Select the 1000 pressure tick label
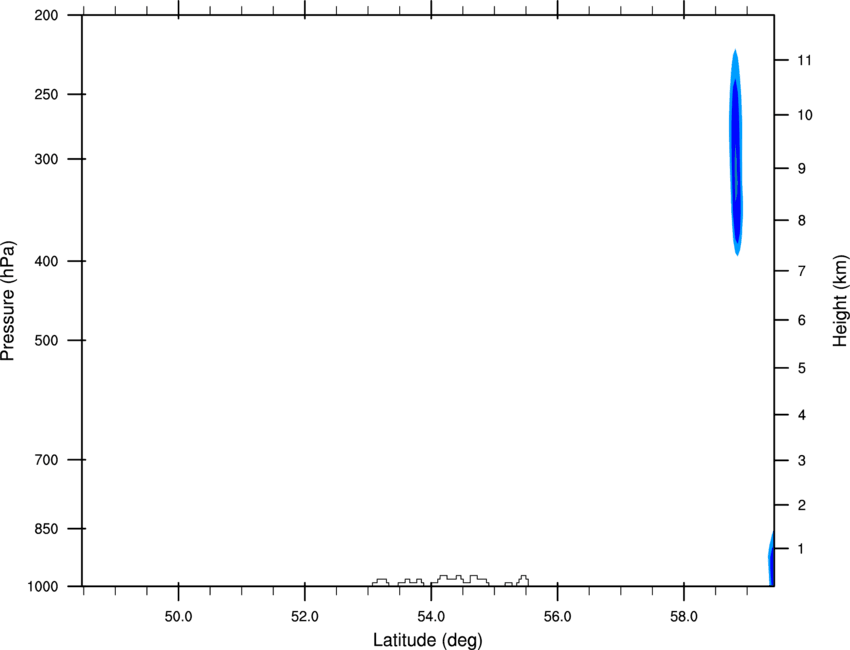 42,586
